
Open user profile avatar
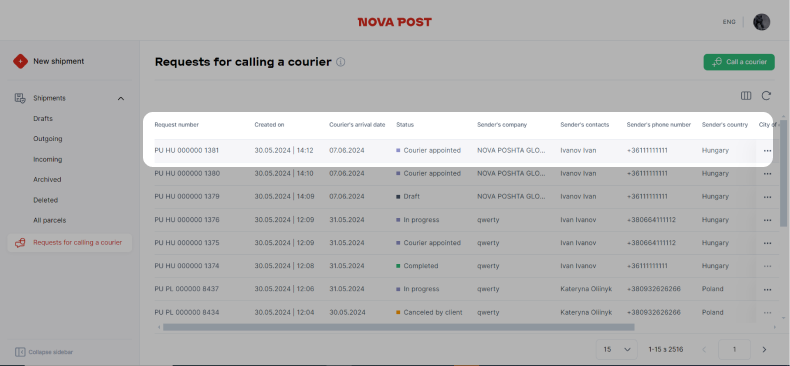(x=761, y=22)
